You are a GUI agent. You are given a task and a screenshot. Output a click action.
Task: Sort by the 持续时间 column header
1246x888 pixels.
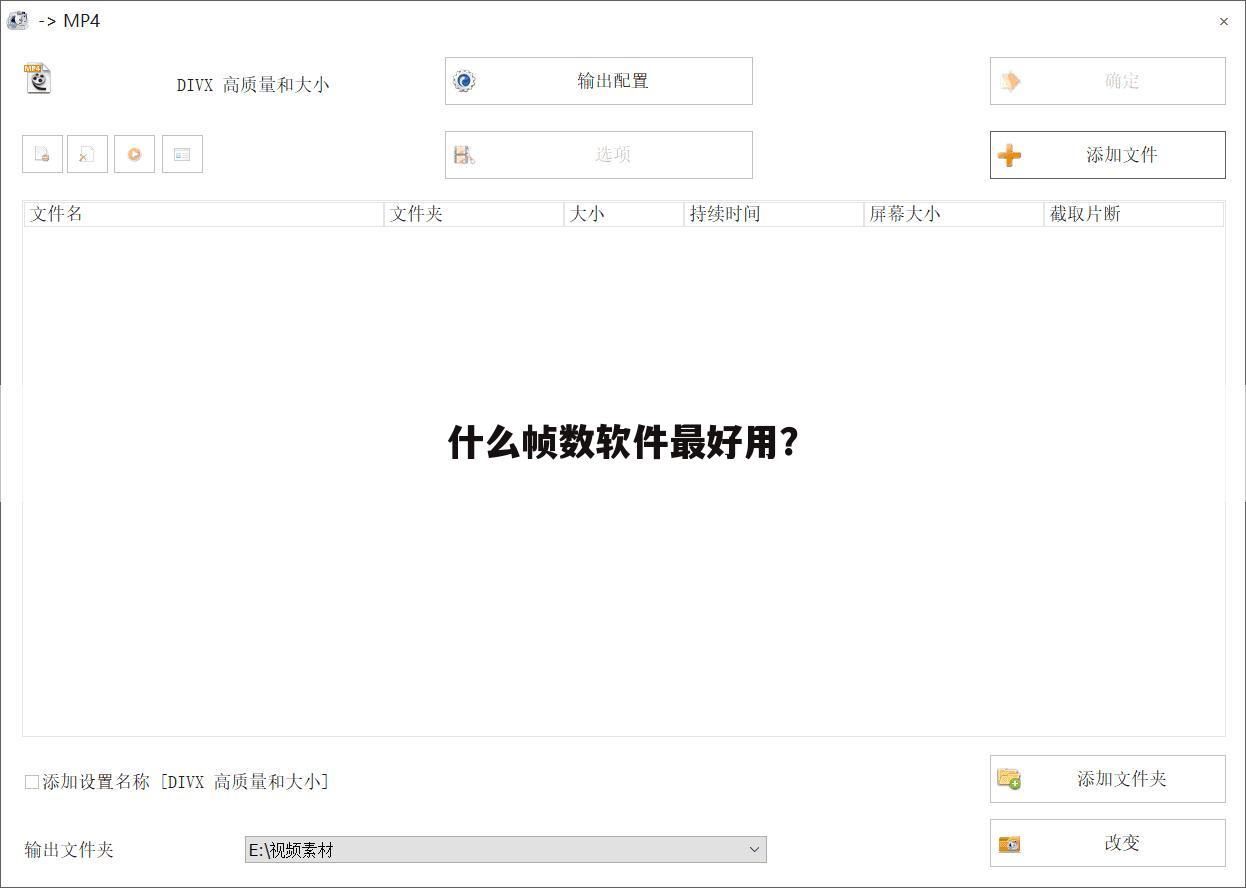coord(774,214)
